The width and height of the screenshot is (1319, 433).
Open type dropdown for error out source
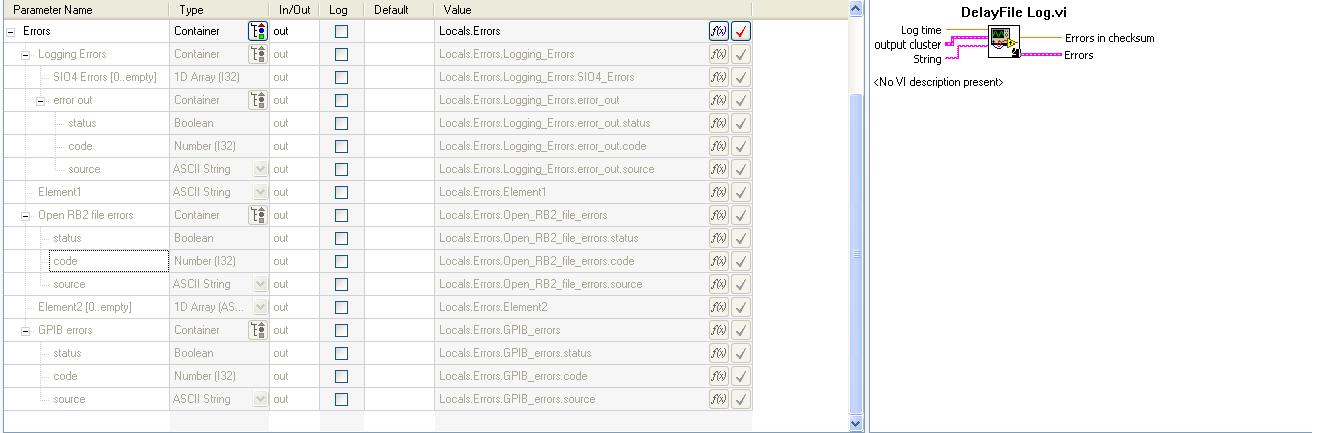[261, 169]
